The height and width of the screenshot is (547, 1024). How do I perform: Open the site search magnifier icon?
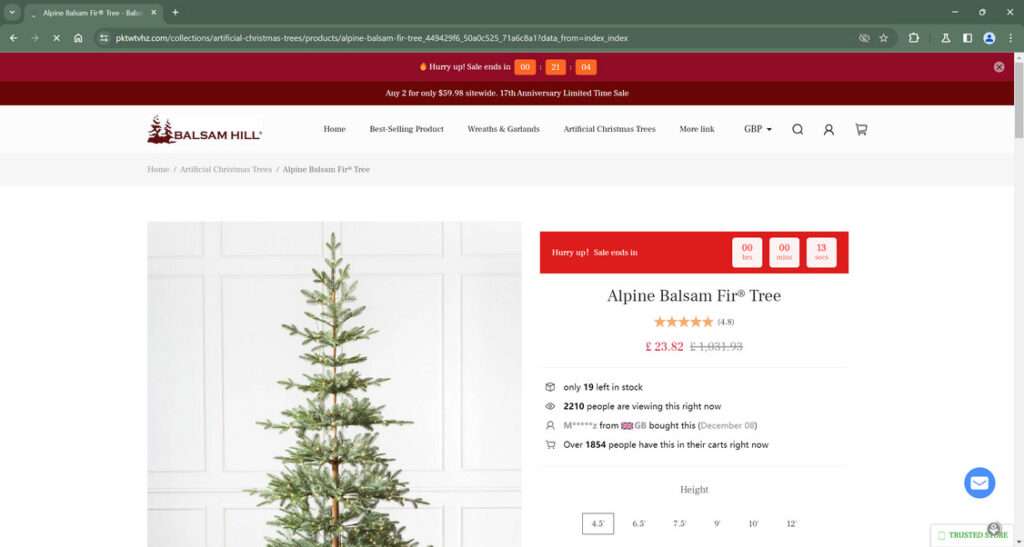pos(797,129)
